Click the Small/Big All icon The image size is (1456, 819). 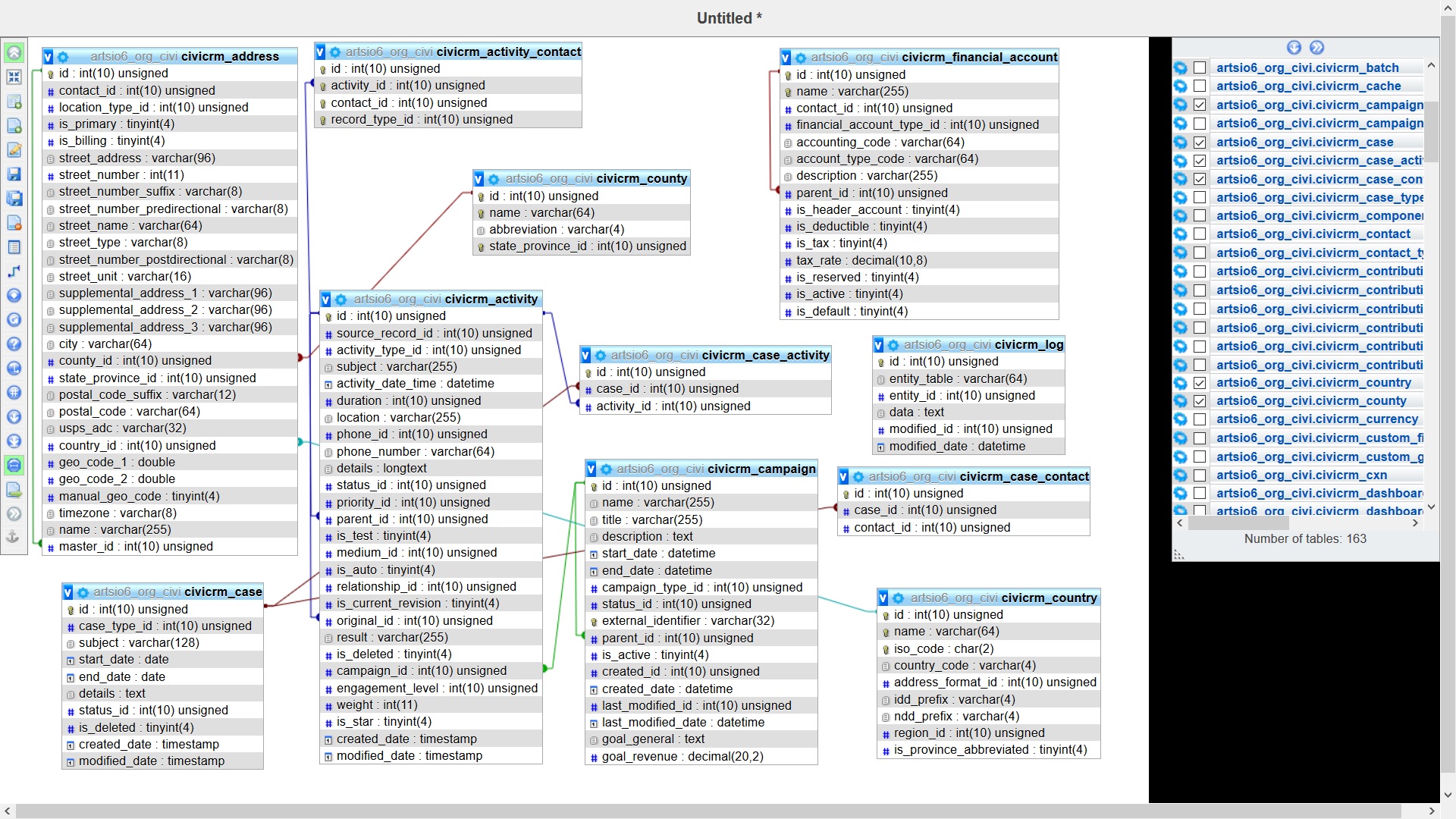14,417
